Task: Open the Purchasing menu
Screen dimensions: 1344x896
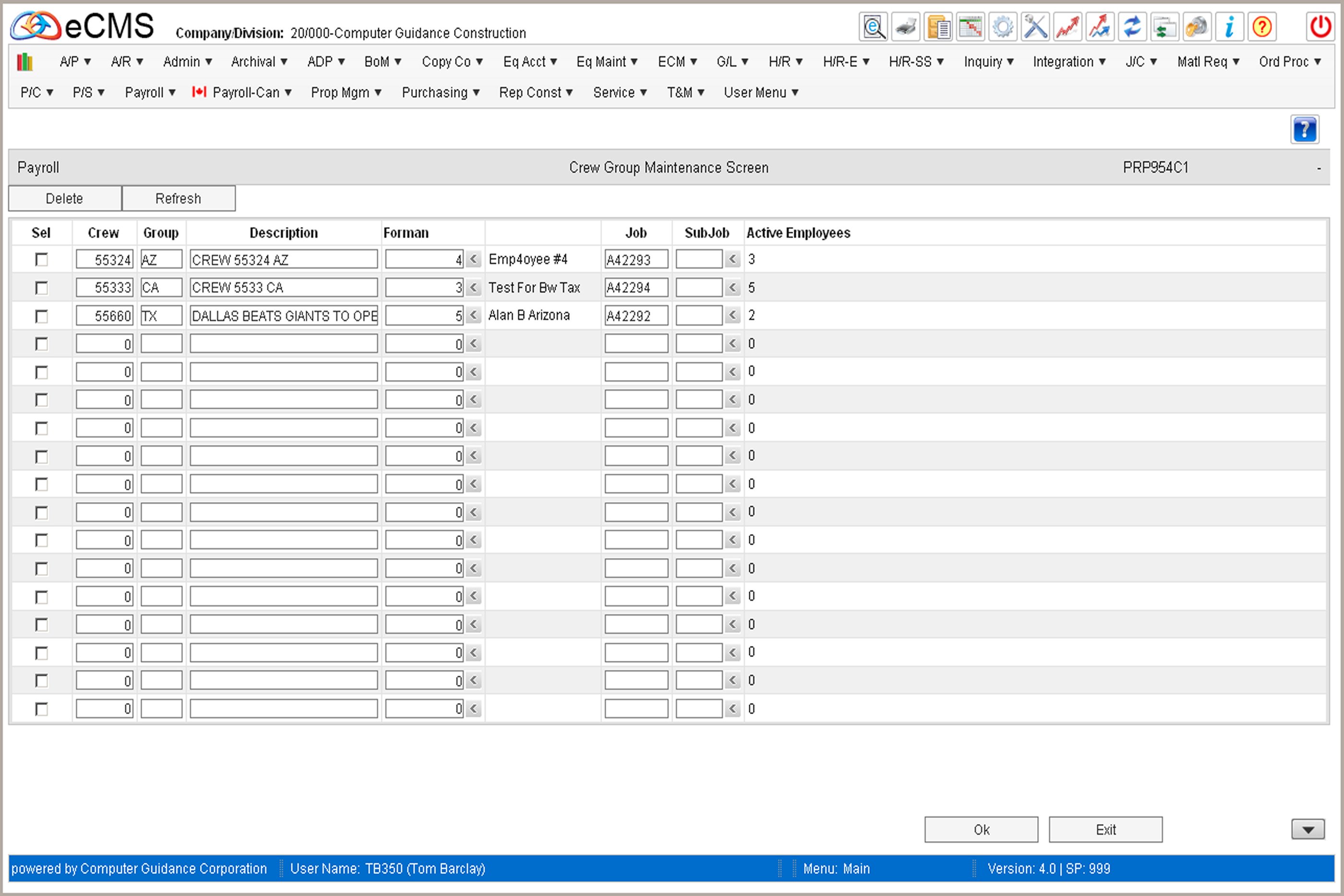Action: pyautogui.click(x=440, y=93)
